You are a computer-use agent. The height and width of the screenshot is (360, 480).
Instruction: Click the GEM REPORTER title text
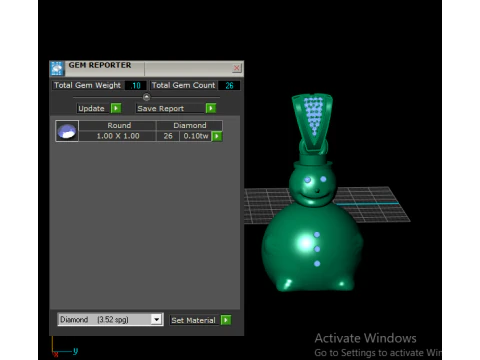[100, 65]
